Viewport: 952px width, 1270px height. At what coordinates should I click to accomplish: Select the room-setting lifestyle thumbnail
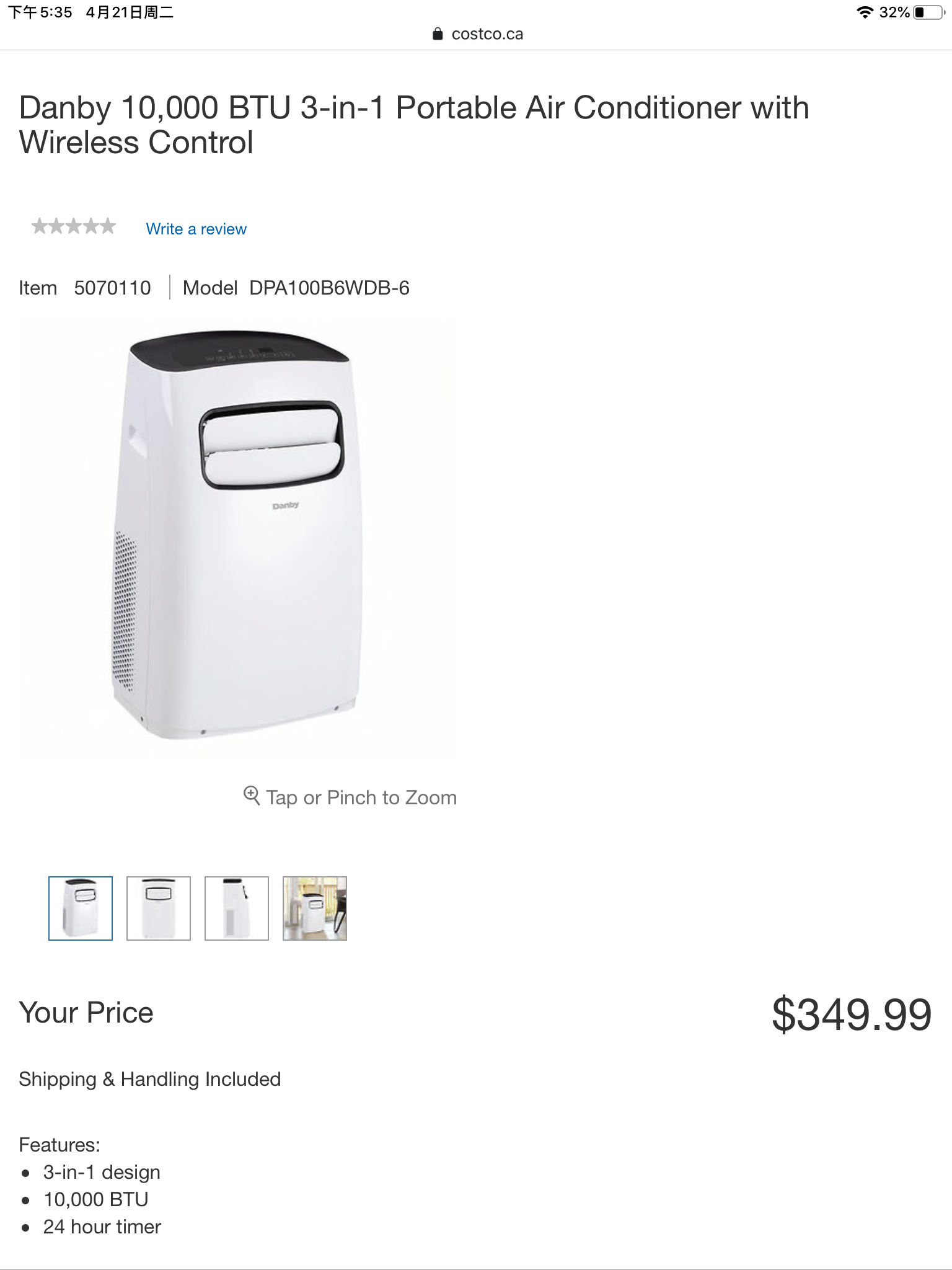point(315,908)
